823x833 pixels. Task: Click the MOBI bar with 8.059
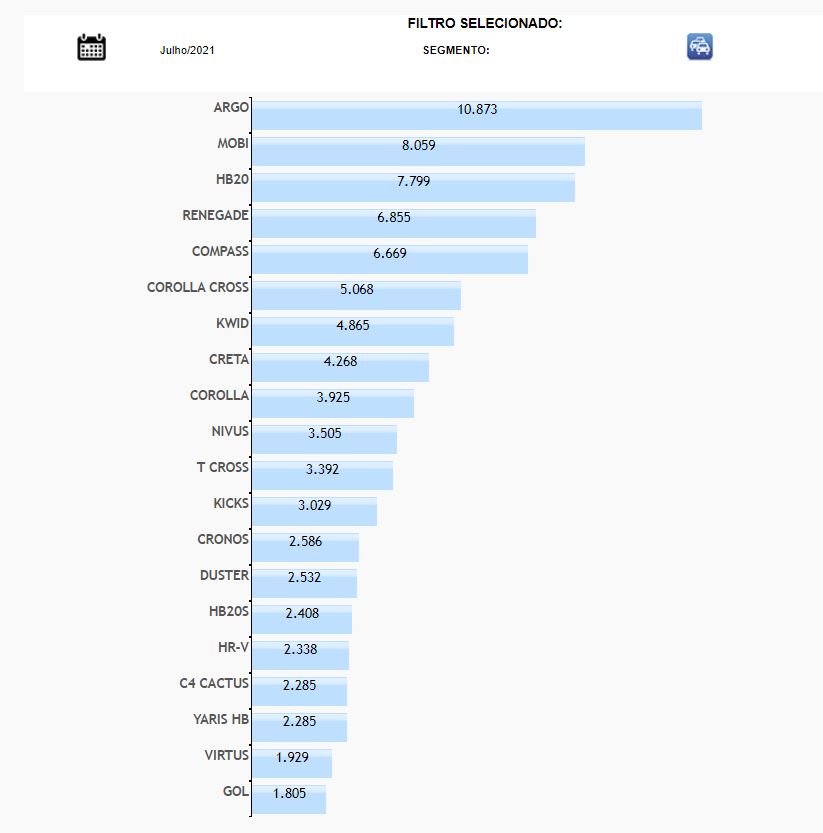(x=418, y=151)
